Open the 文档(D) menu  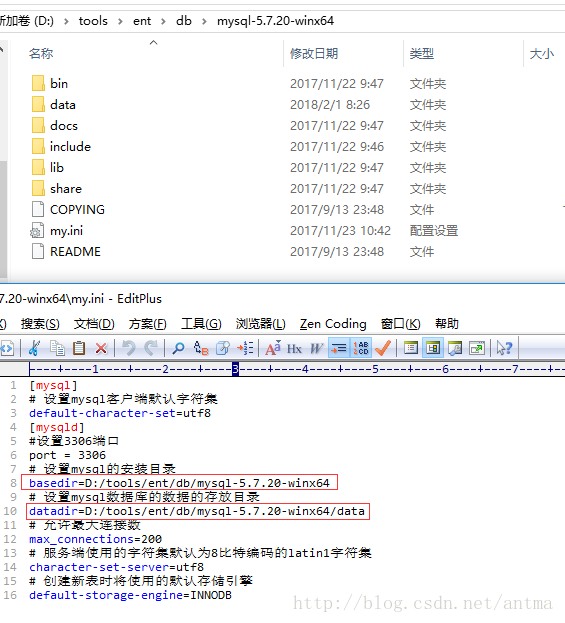point(94,324)
